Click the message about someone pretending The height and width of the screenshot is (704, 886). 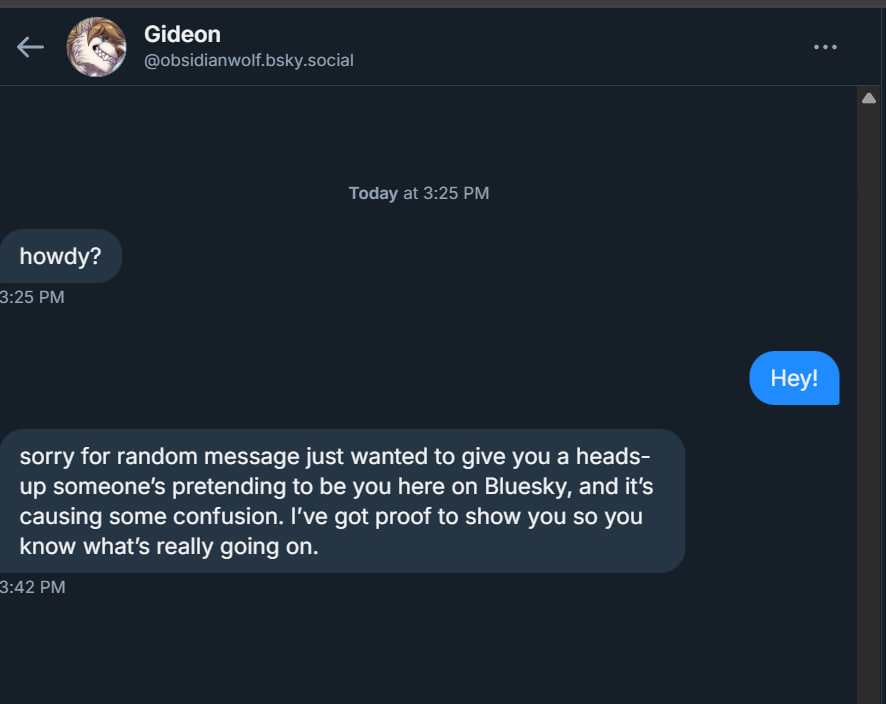pos(340,501)
